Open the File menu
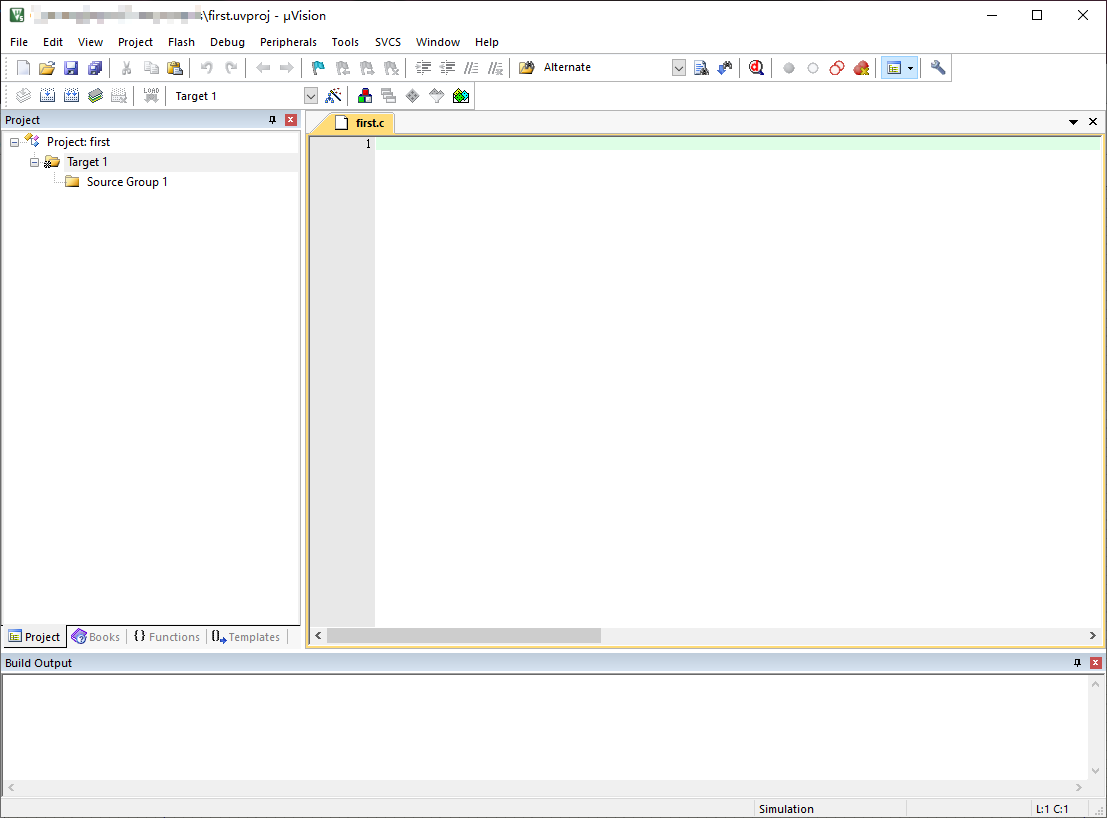The width and height of the screenshot is (1107, 818). [19, 42]
